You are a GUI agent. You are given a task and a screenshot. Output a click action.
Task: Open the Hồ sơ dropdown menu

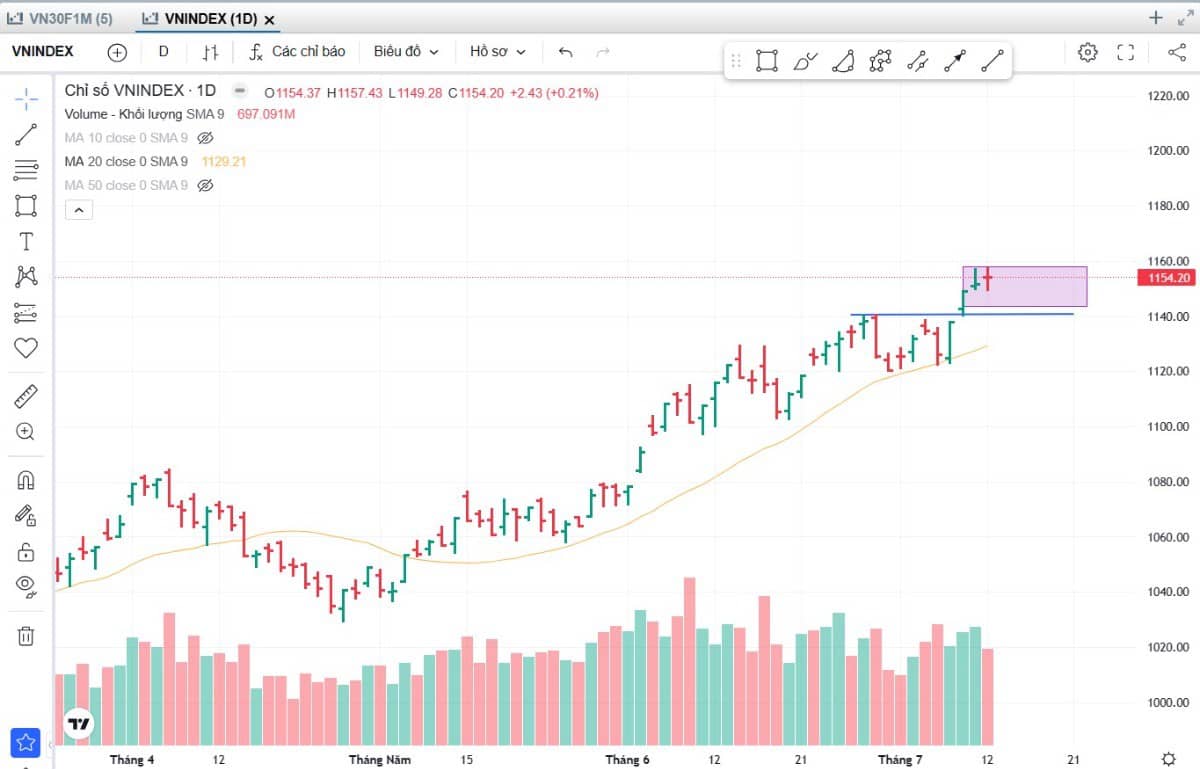click(x=497, y=52)
